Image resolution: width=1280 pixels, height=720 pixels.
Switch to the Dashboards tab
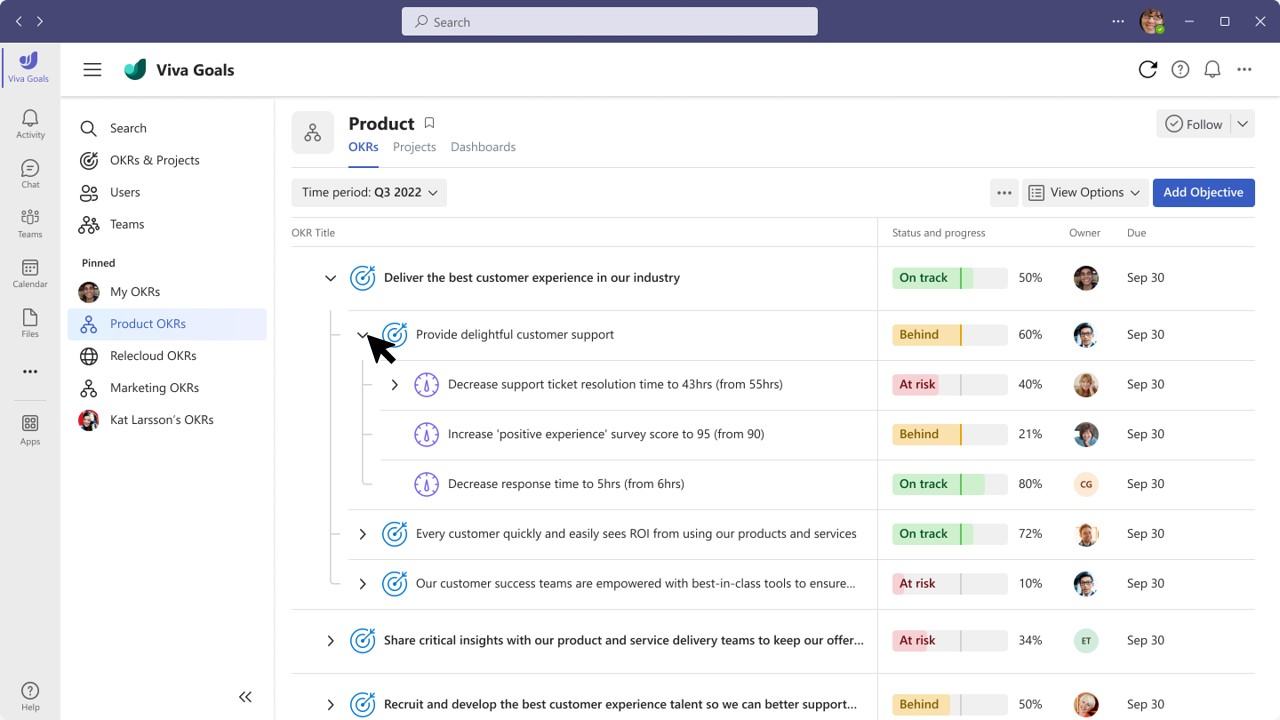(x=483, y=147)
